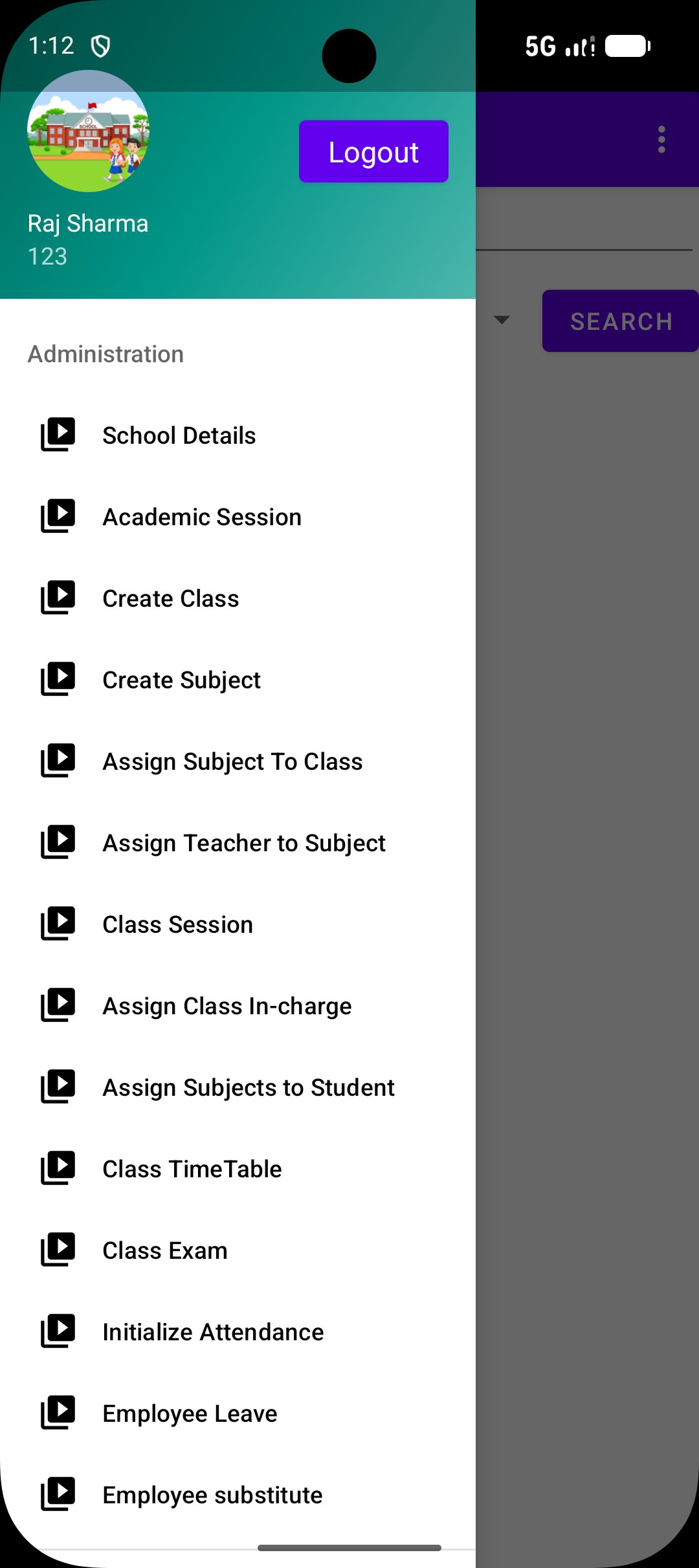This screenshot has height=1568, width=699.
Task: Open Employee substitute
Action: 212,1495
